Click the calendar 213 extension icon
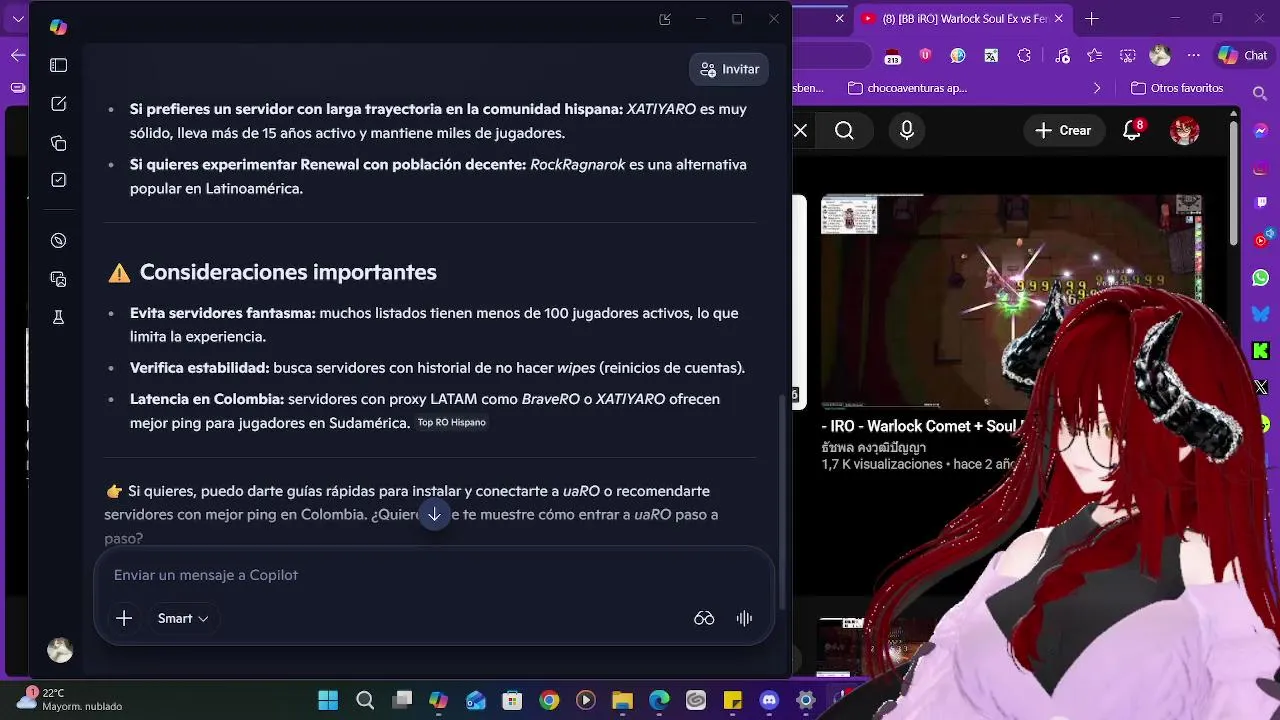Viewport: 1280px width, 720px height. tap(893, 56)
